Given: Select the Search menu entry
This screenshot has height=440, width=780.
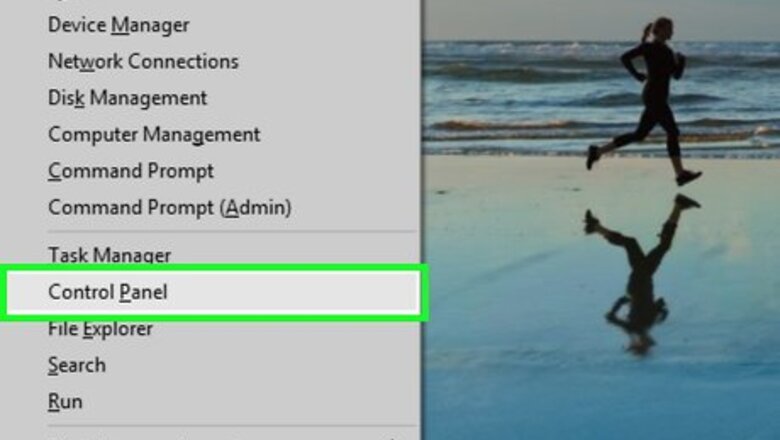Looking at the screenshot, I should (77, 365).
